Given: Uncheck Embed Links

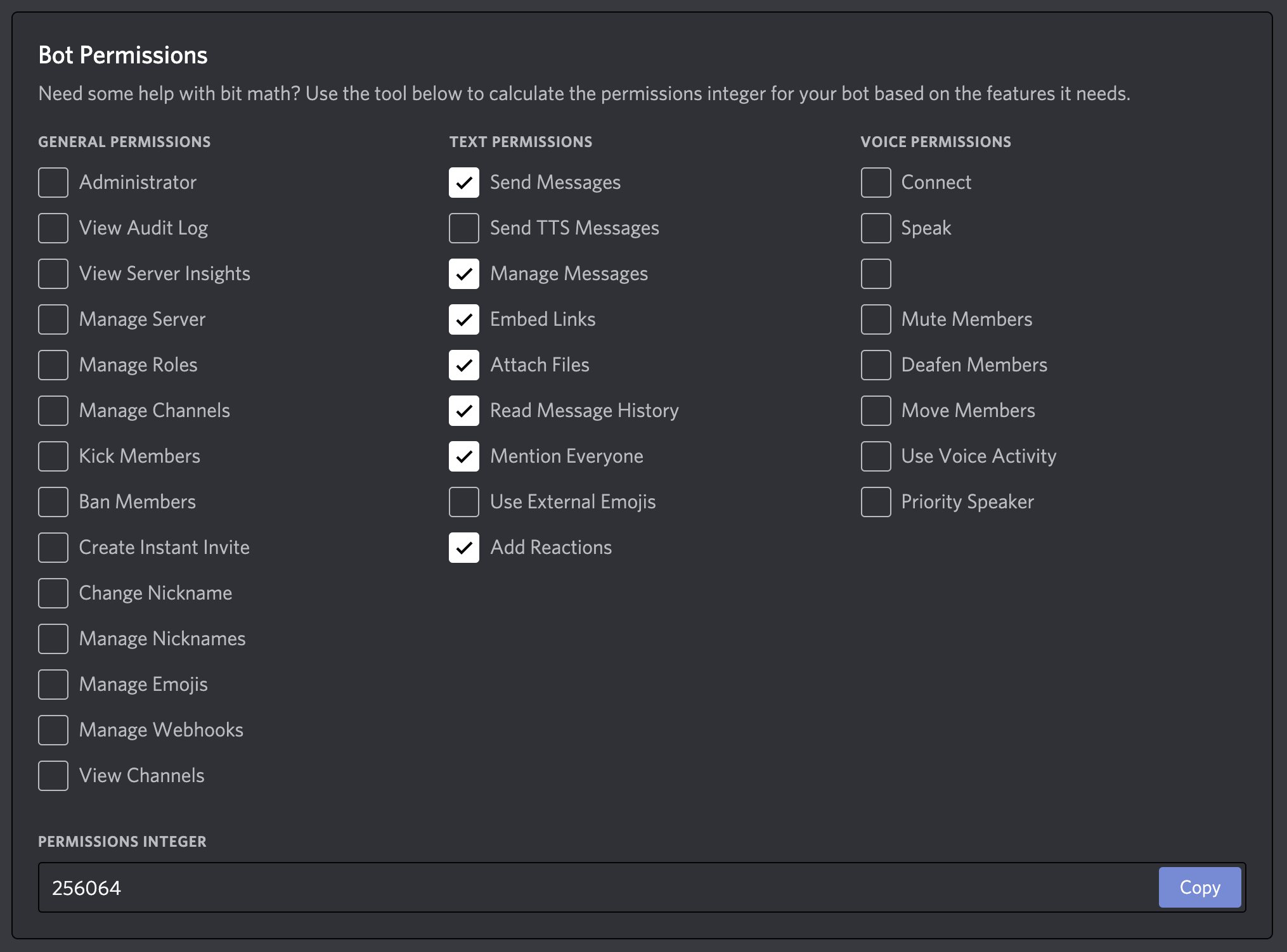Looking at the screenshot, I should (464, 319).
